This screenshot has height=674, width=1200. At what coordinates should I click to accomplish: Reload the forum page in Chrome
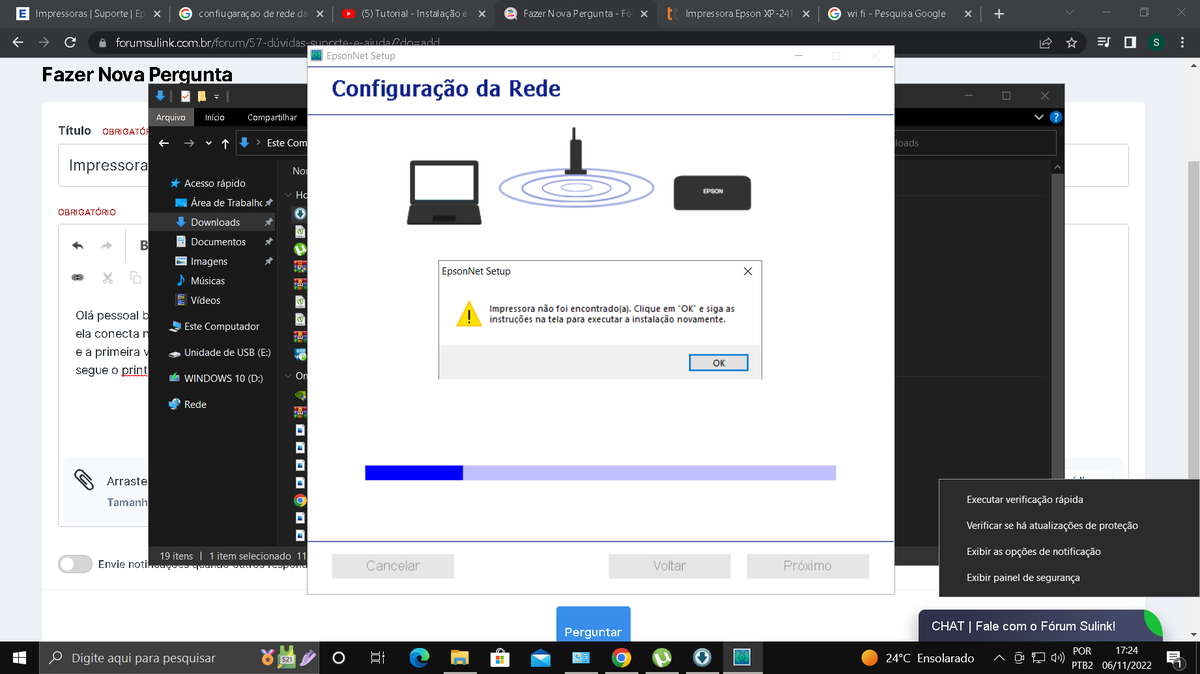[x=70, y=43]
